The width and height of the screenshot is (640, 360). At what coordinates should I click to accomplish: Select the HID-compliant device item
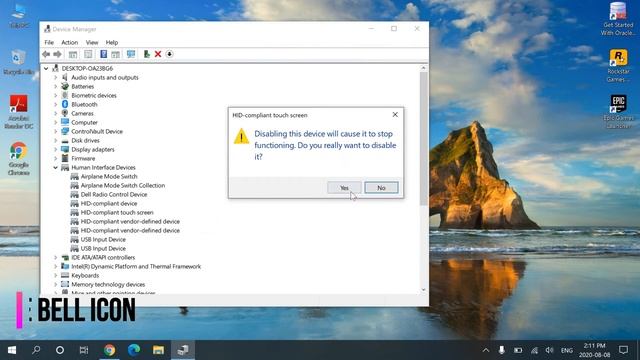109,203
